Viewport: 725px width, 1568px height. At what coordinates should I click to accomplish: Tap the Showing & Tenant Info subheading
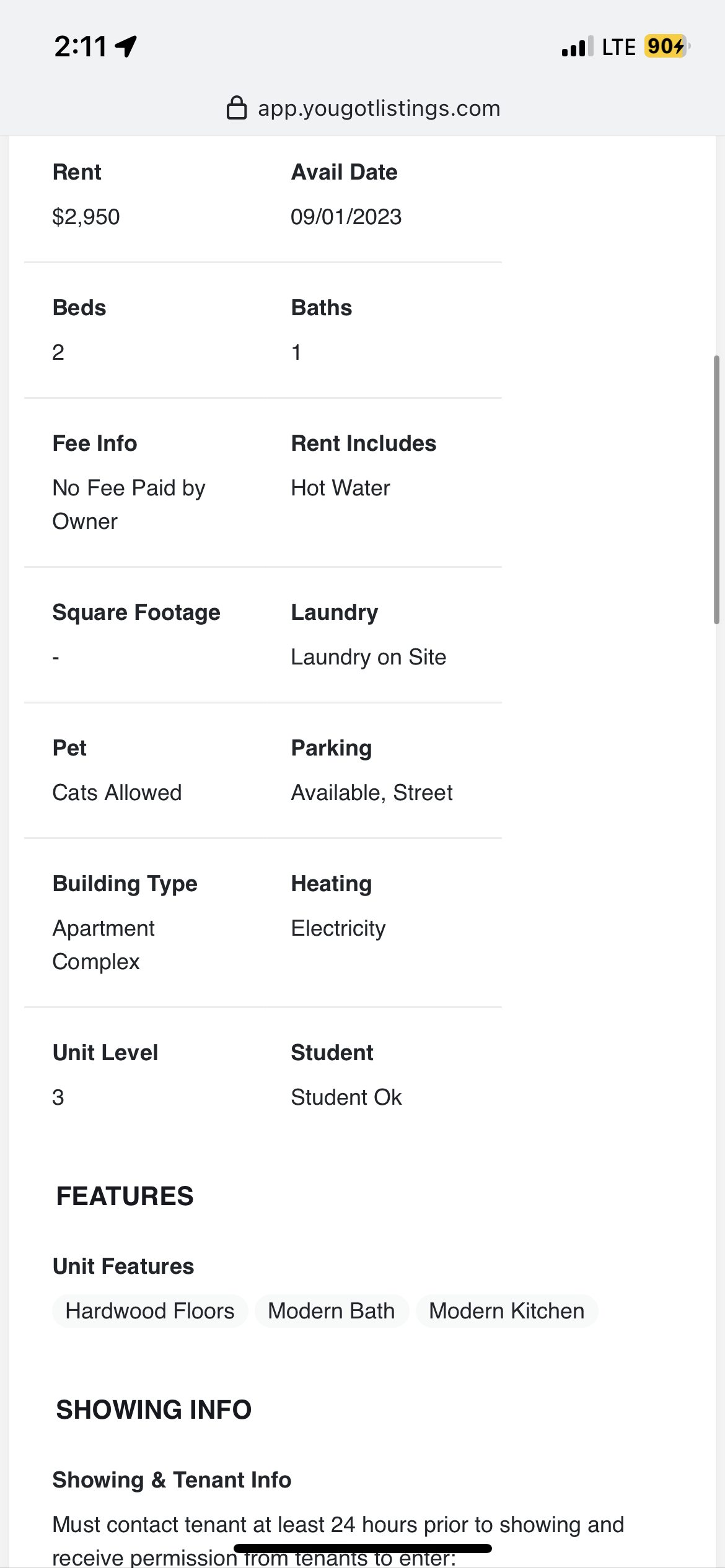[x=172, y=1480]
